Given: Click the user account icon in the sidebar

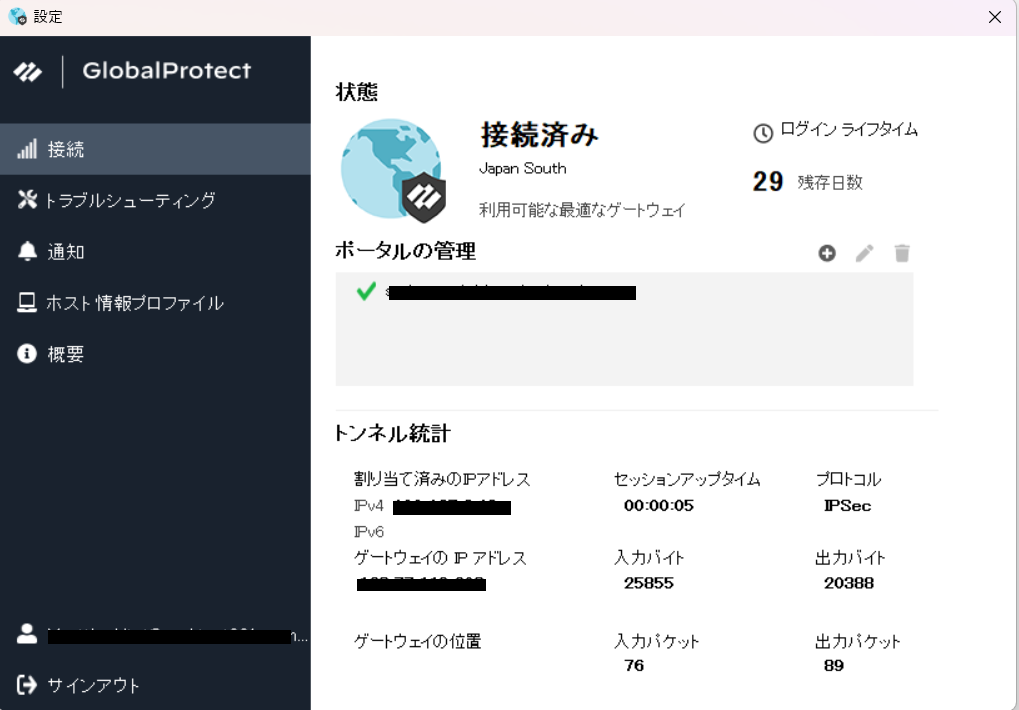Looking at the screenshot, I should coord(27,634).
